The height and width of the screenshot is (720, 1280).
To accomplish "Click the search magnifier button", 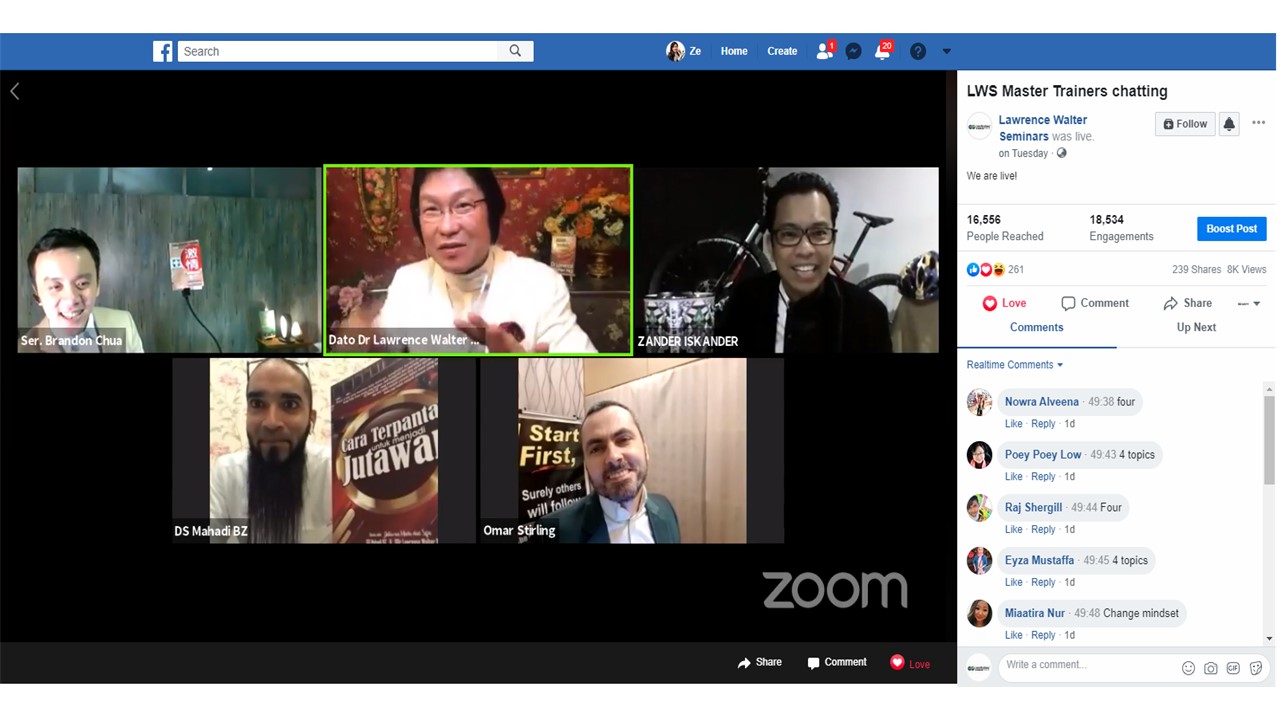I will pyautogui.click(x=515, y=51).
